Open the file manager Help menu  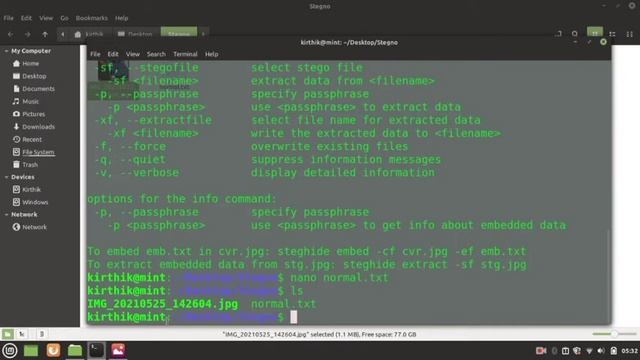pyautogui.click(x=121, y=18)
